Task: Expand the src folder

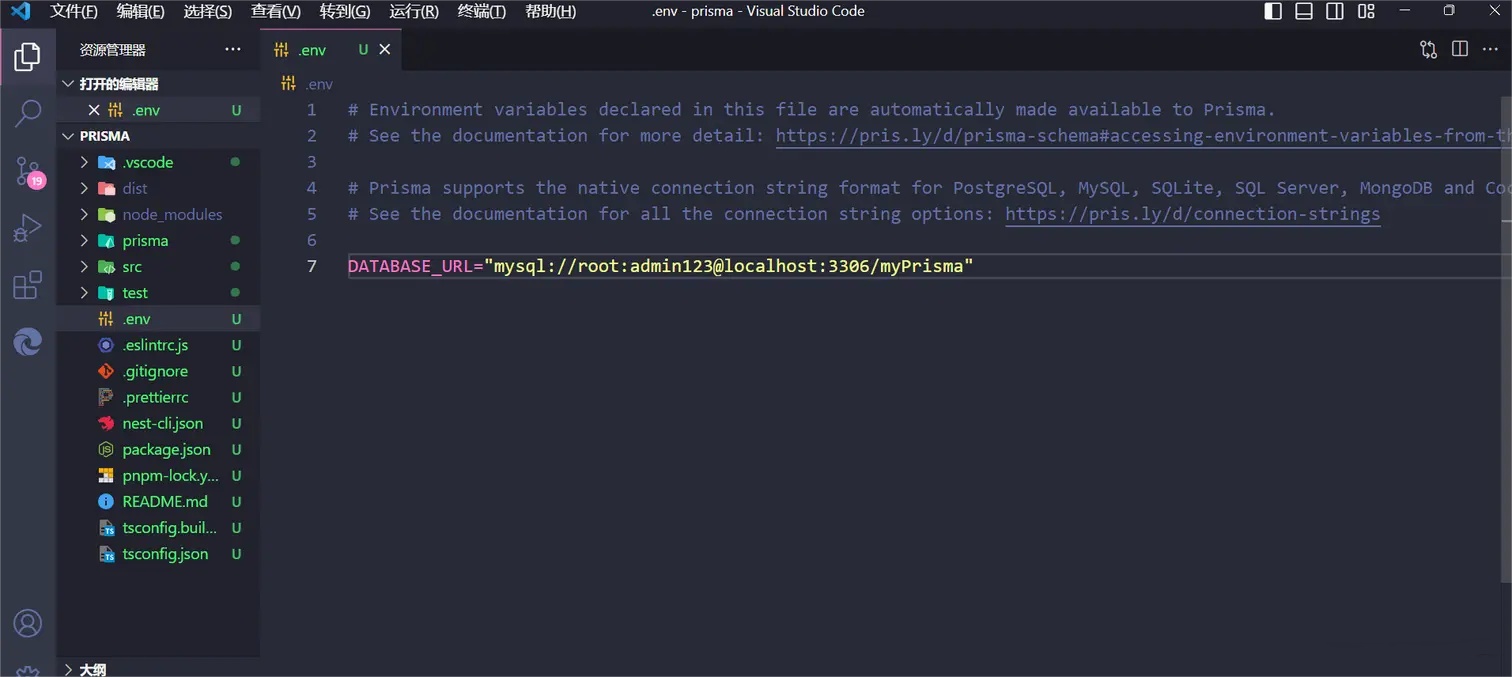Action: [132, 267]
